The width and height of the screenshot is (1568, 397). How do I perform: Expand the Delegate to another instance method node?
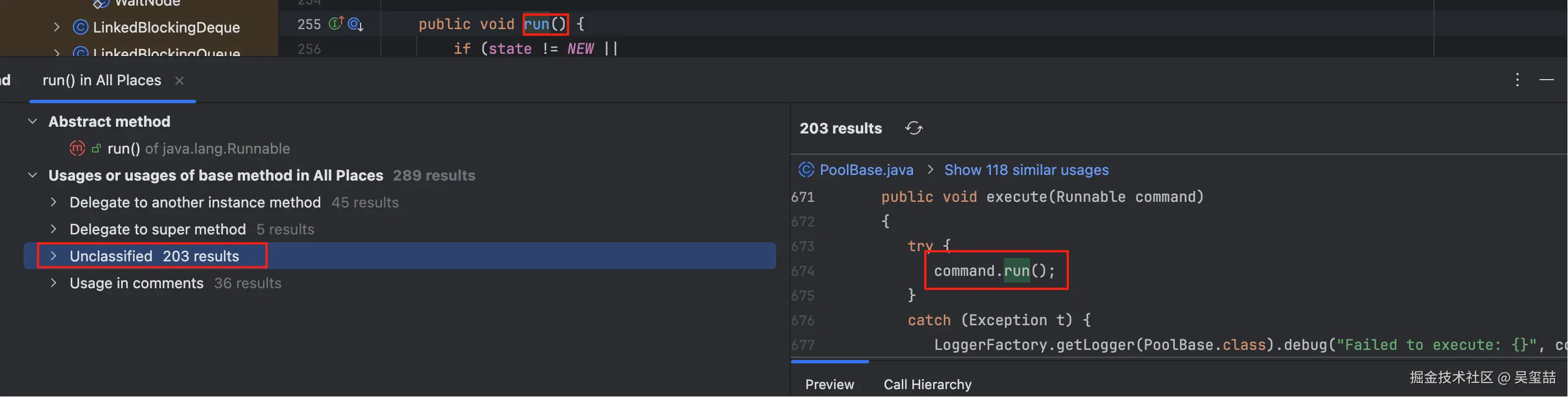(x=54, y=202)
